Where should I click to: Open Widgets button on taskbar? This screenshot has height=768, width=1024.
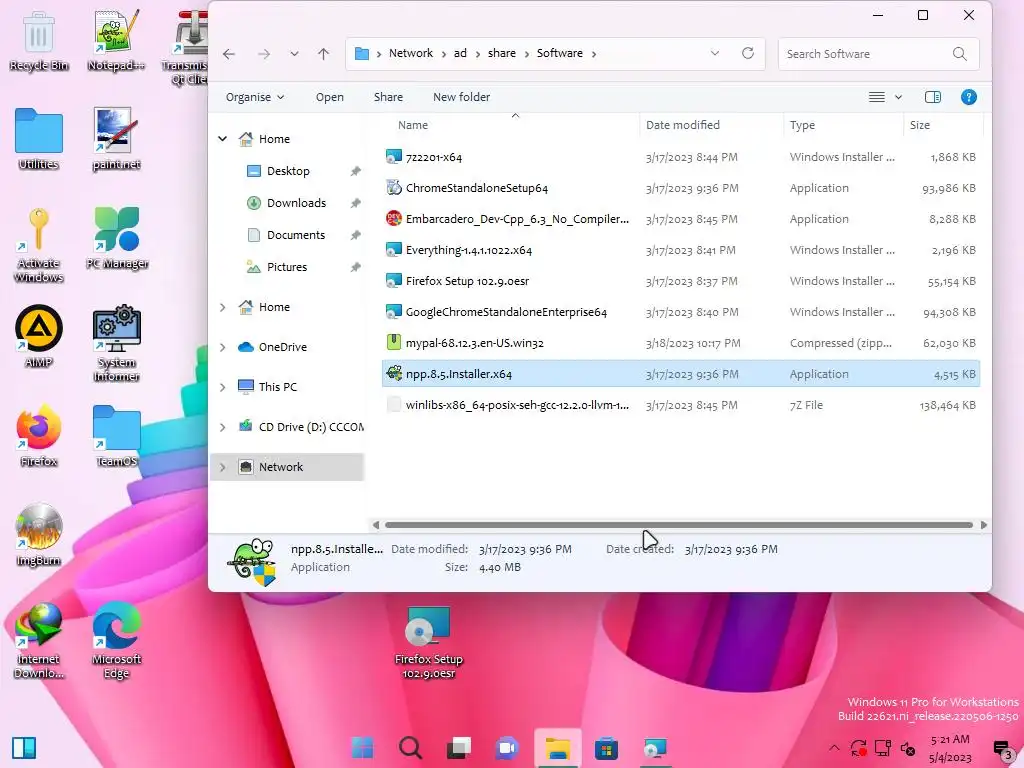coord(24,747)
